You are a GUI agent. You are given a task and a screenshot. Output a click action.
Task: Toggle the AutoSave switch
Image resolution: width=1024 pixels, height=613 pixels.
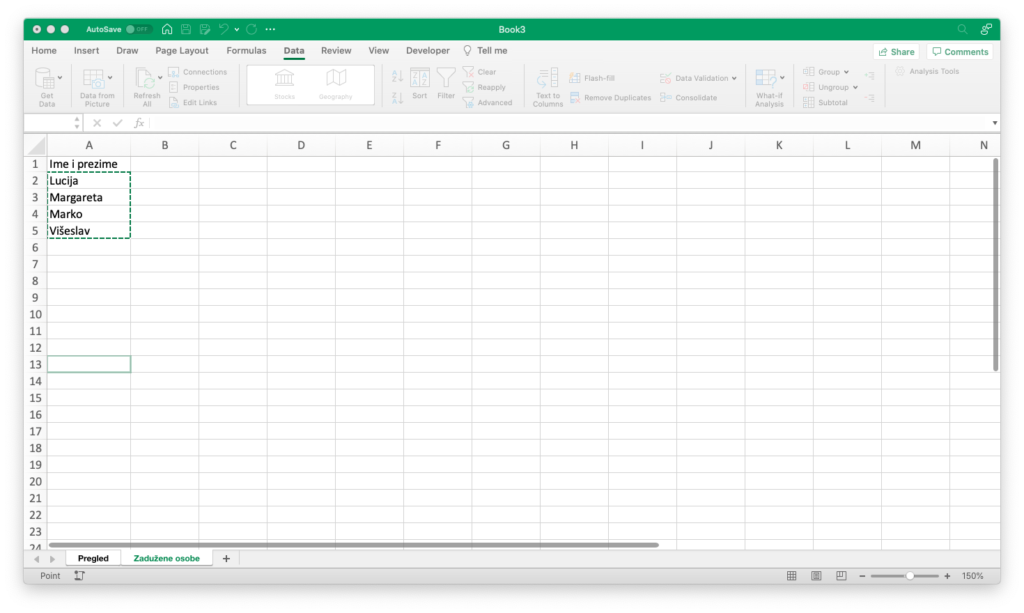(x=138, y=29)
